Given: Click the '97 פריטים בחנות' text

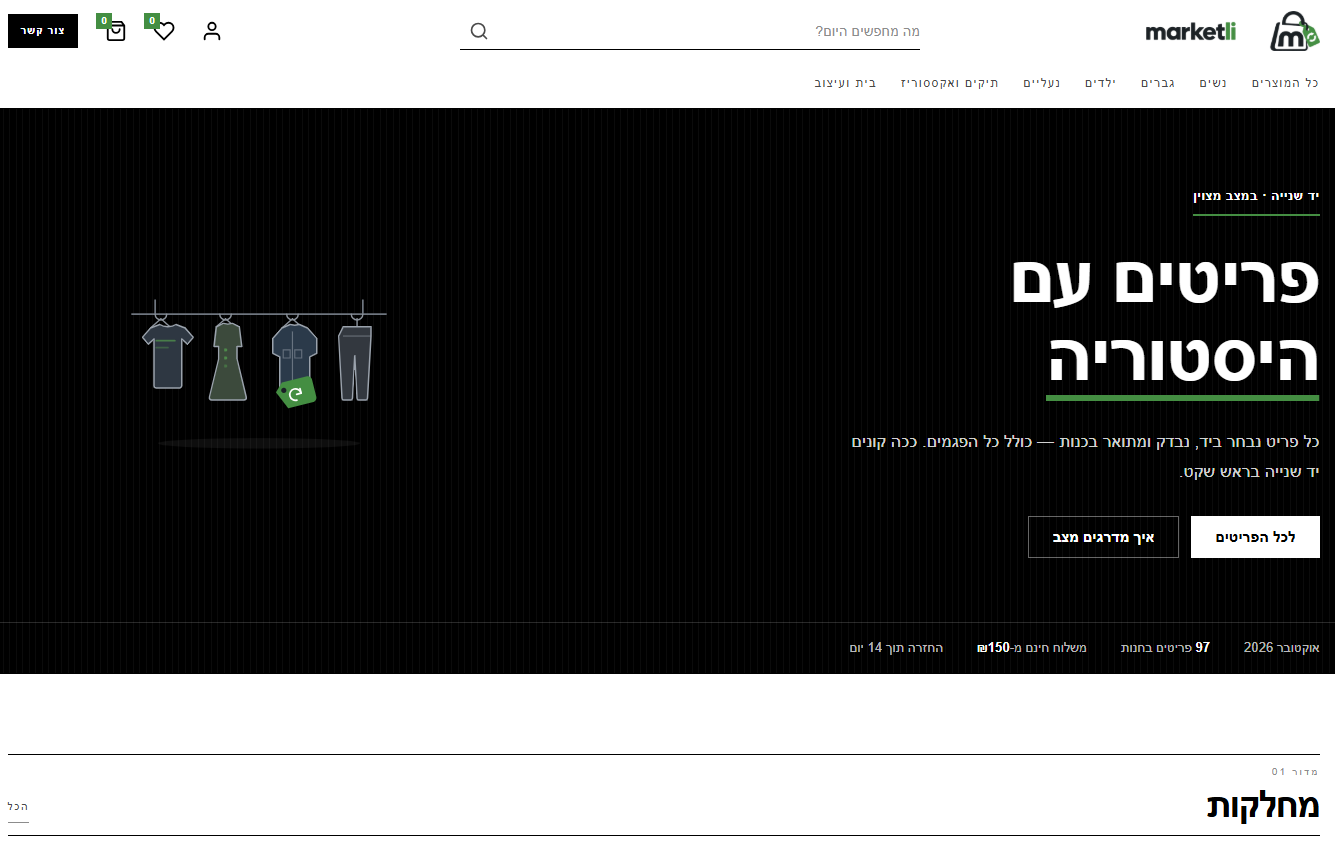Looking at the screenshot, I should coord(1165,648).
